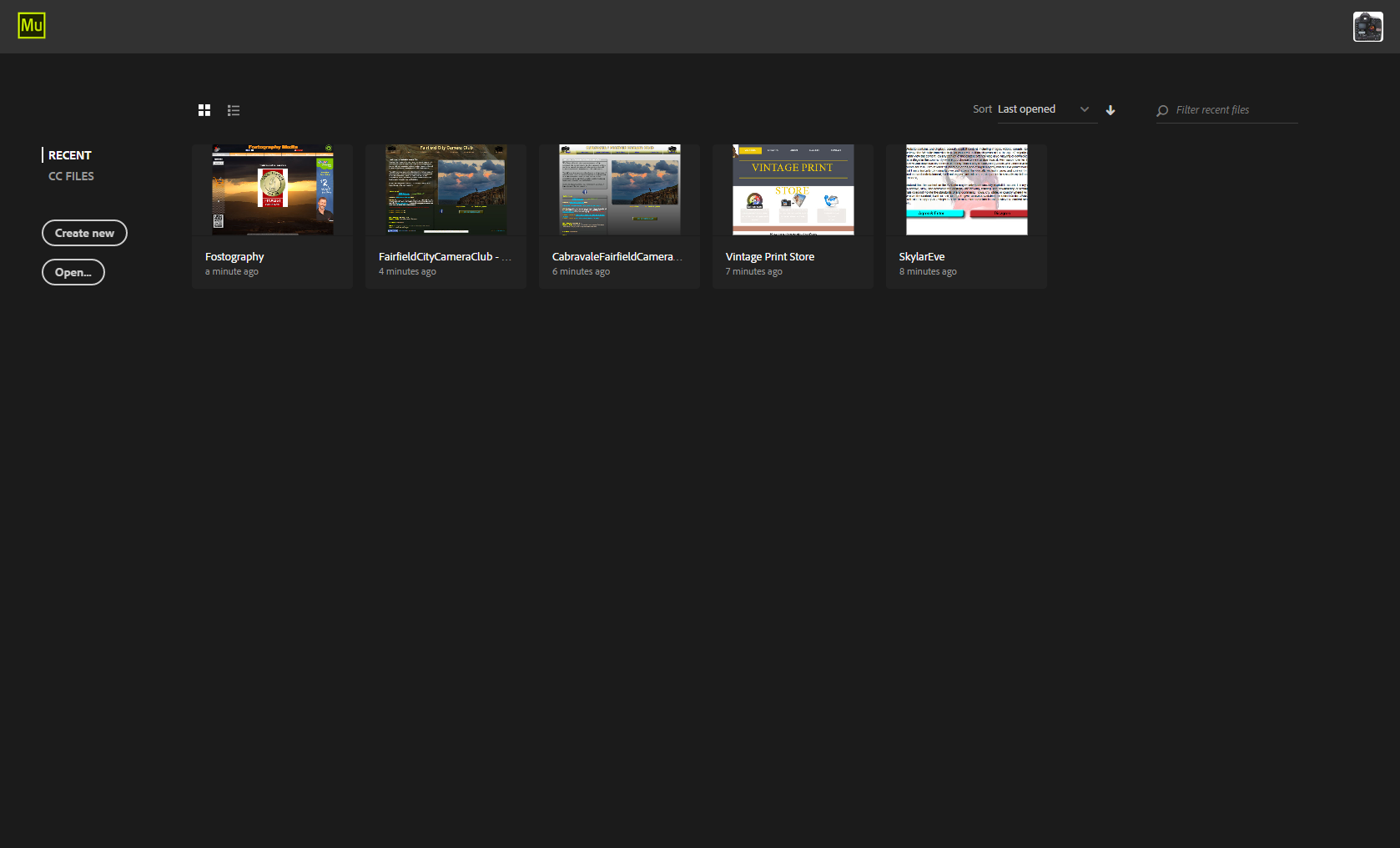Select the CC FILES tab

click(x=71, y=176)
